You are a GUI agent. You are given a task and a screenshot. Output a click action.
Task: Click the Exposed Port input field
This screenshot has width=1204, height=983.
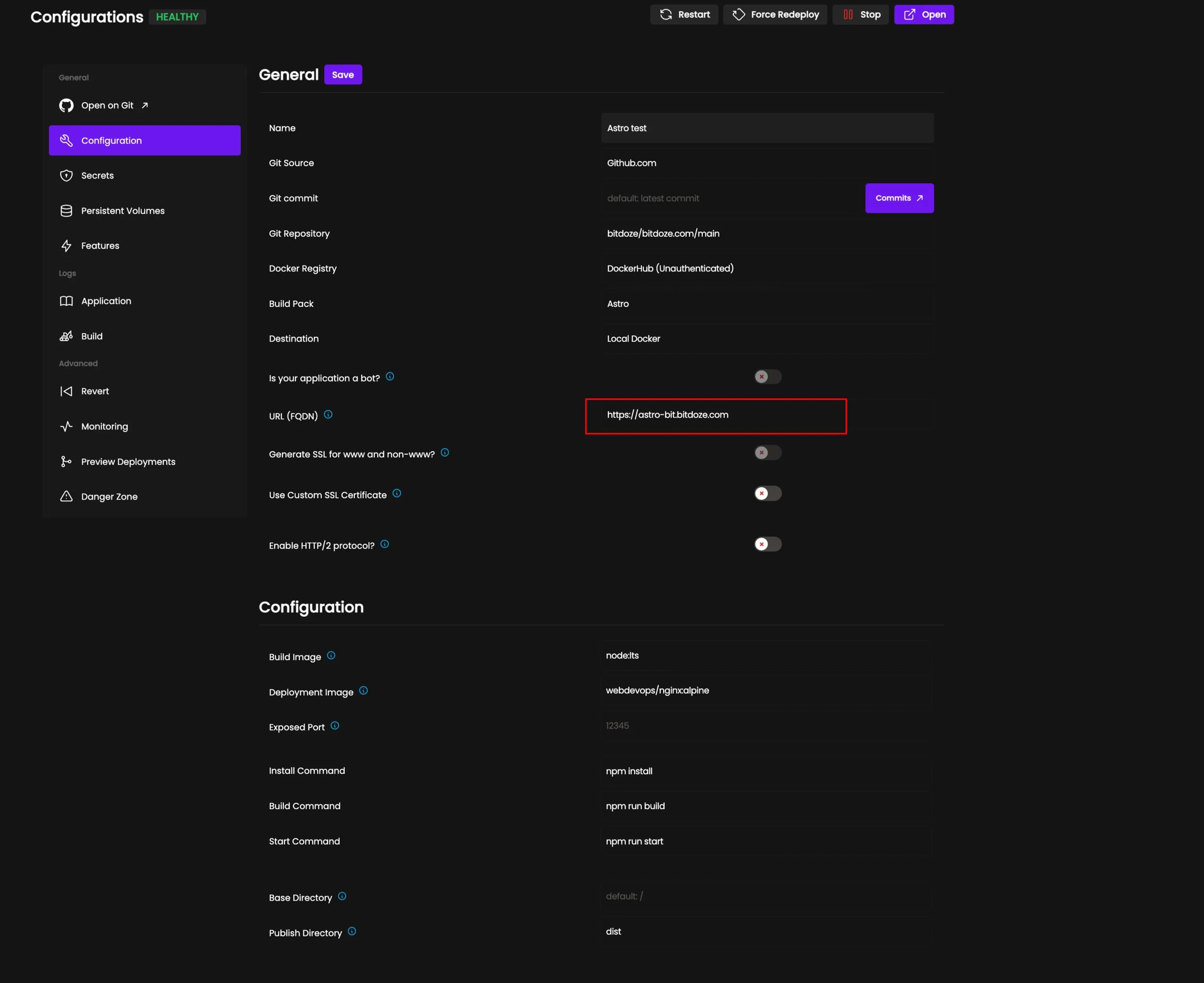click(766, 726)
